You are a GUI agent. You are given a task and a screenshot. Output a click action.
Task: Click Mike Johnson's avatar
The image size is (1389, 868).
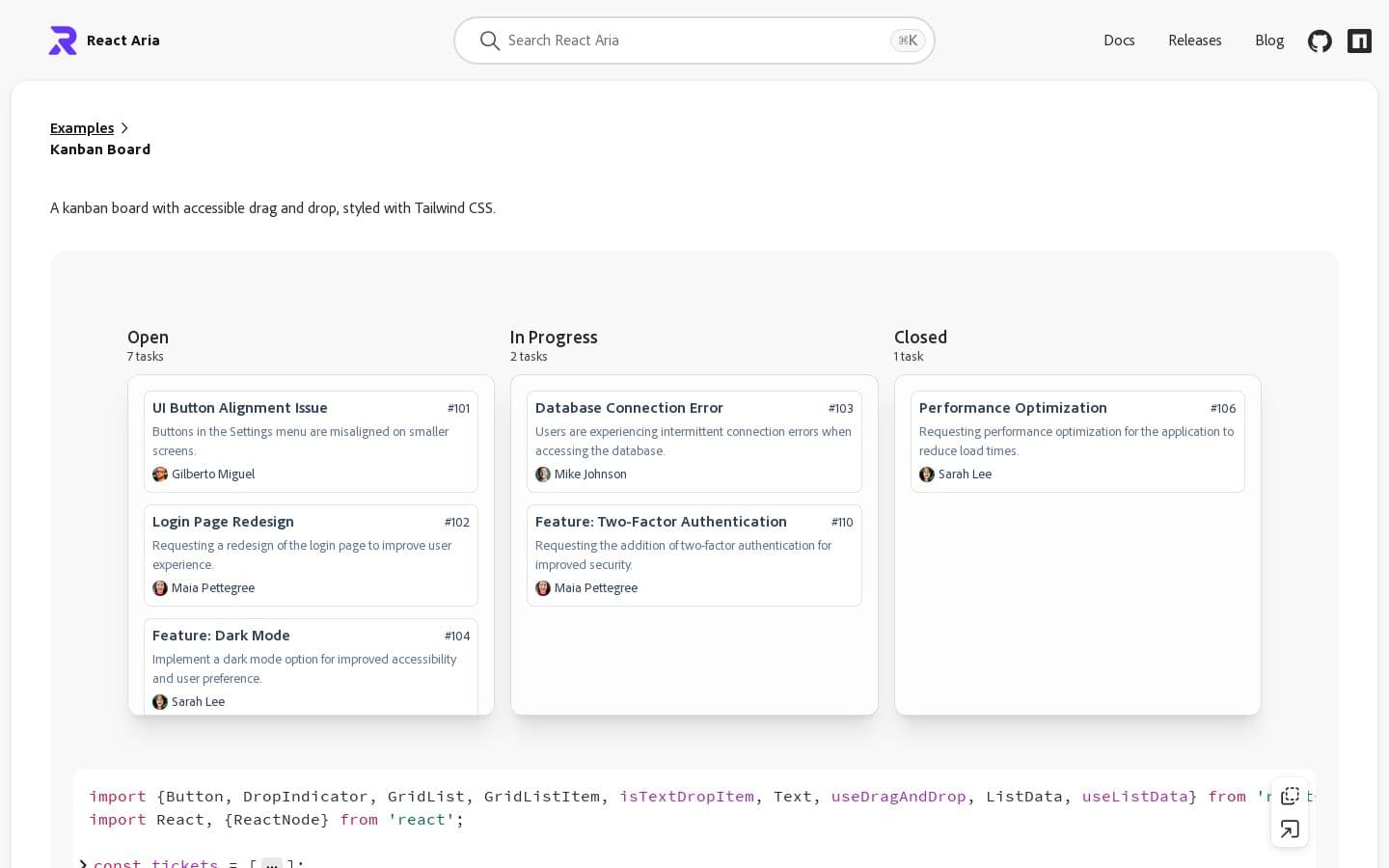(x=543, y=474)
